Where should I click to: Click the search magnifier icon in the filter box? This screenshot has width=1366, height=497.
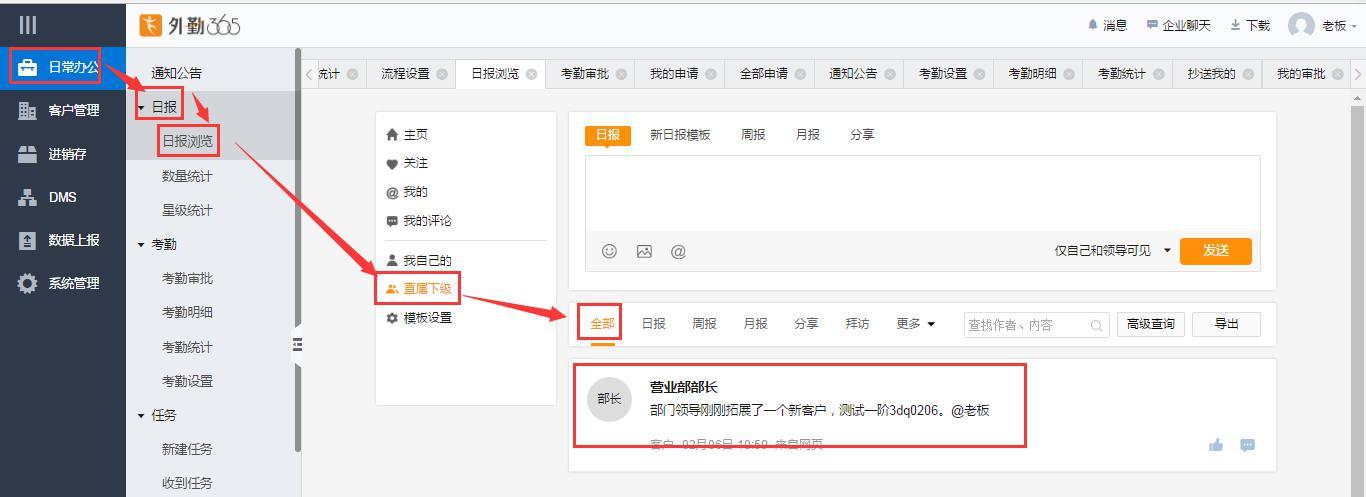point(1096,325)
